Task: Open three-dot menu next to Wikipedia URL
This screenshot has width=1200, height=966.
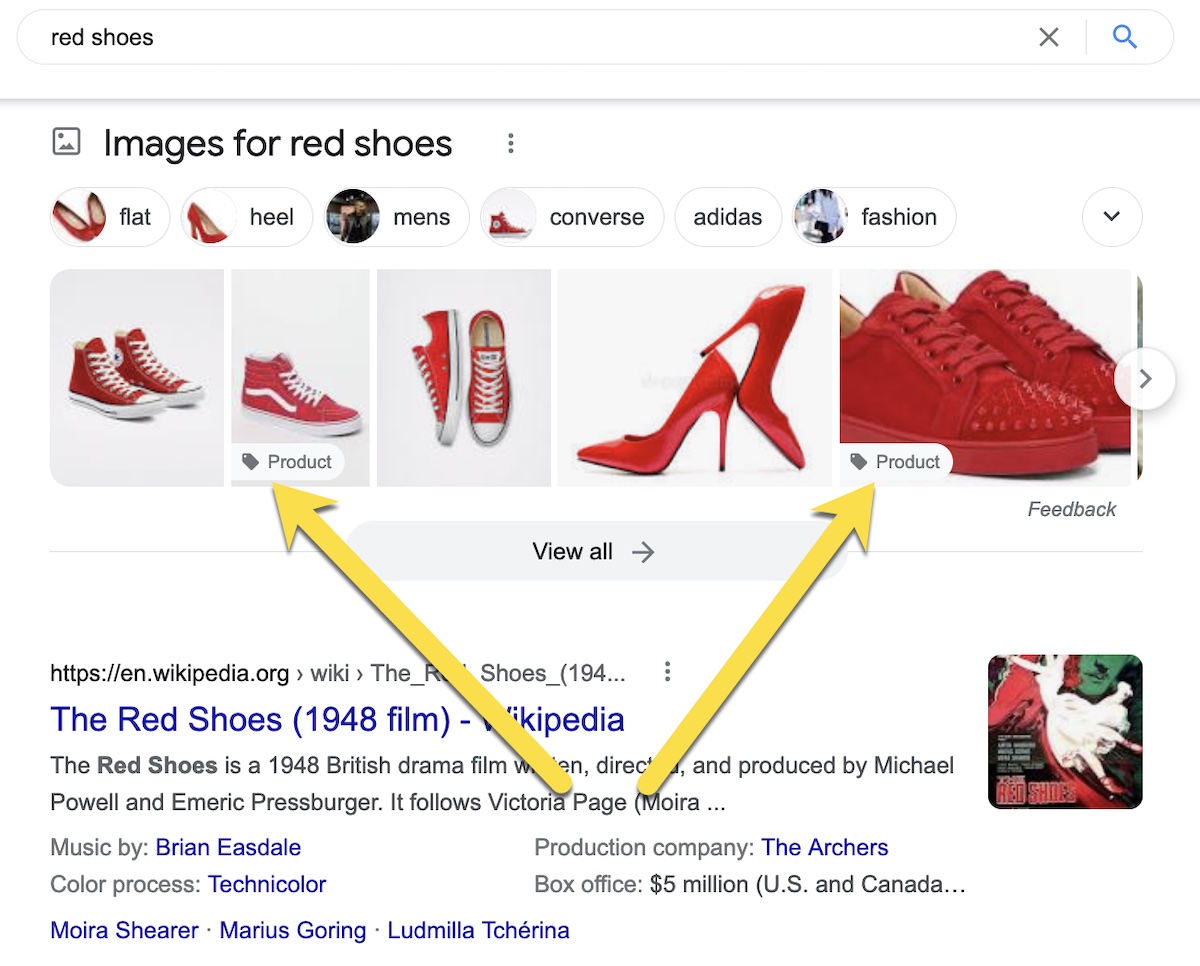Action: click(x=667, y=673)
